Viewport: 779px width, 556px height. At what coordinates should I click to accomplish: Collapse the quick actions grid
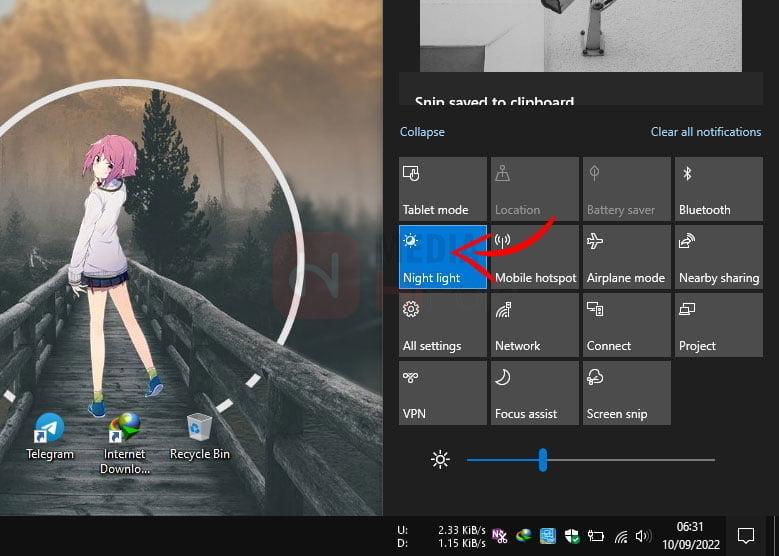[x=422, y=132]
